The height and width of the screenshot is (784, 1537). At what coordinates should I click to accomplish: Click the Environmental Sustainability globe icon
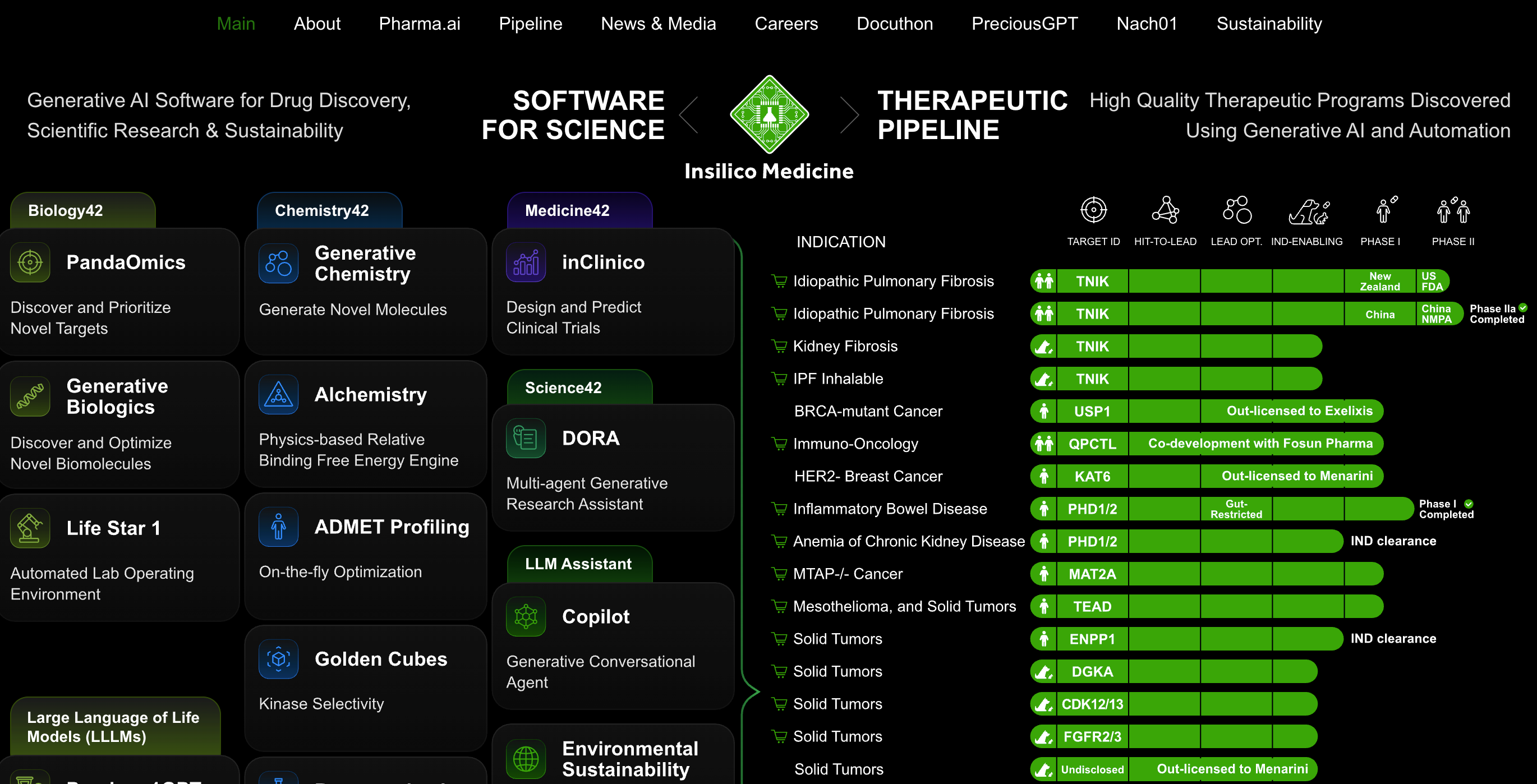coord(526,759)
